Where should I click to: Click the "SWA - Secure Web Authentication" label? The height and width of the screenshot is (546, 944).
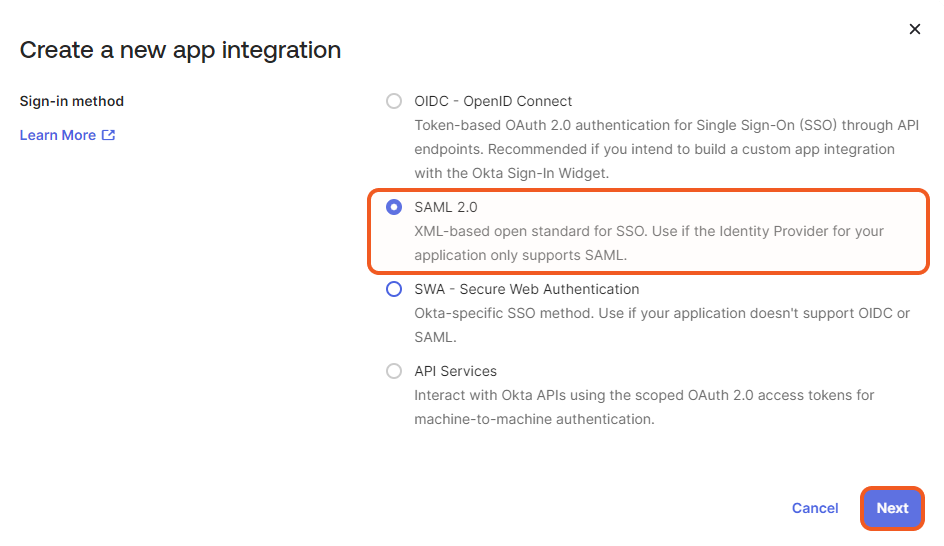coord(526,289)
